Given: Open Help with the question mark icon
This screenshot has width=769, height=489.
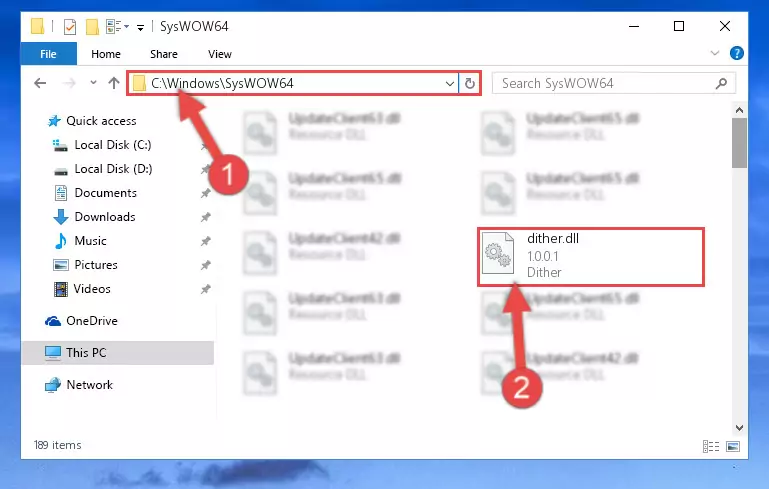Looking at the screenshot, I should pos(737,53).
